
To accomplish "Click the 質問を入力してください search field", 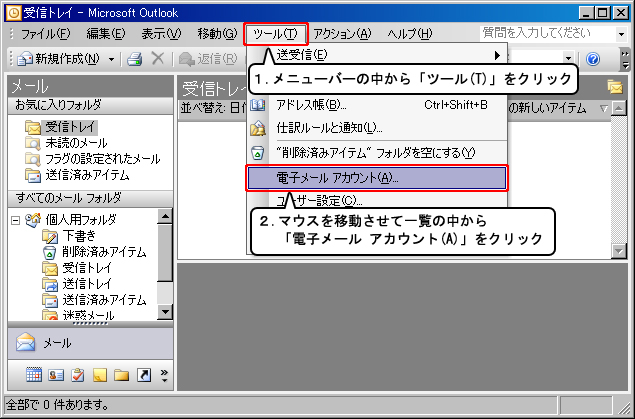I will 548,33.
